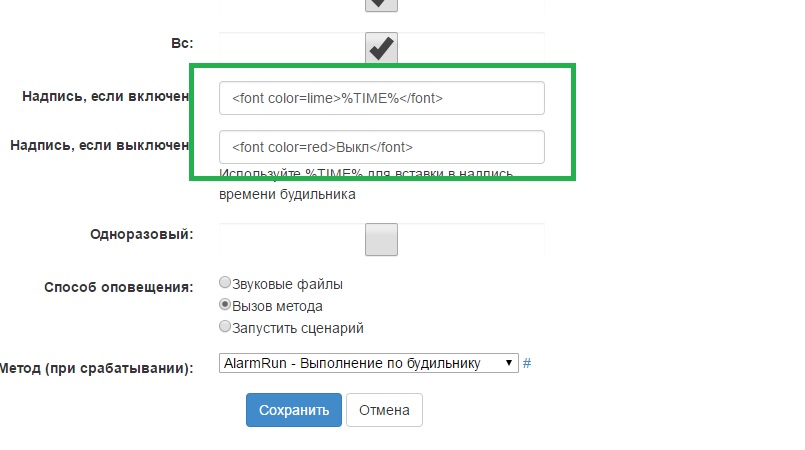The image size is (805, 450).
Task: Click the 'Надпись, если включен' label
Action: point(105,96)
